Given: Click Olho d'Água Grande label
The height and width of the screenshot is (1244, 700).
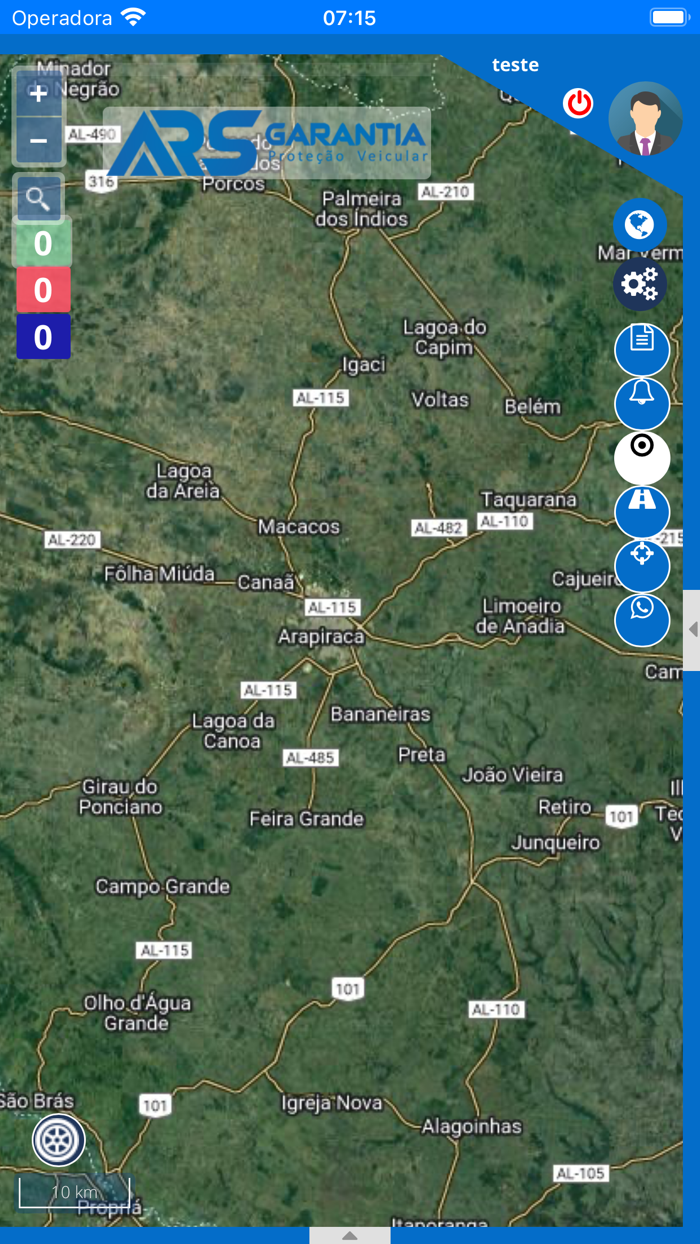Looking at the screenshot, I should click(x=137, y=1012).
